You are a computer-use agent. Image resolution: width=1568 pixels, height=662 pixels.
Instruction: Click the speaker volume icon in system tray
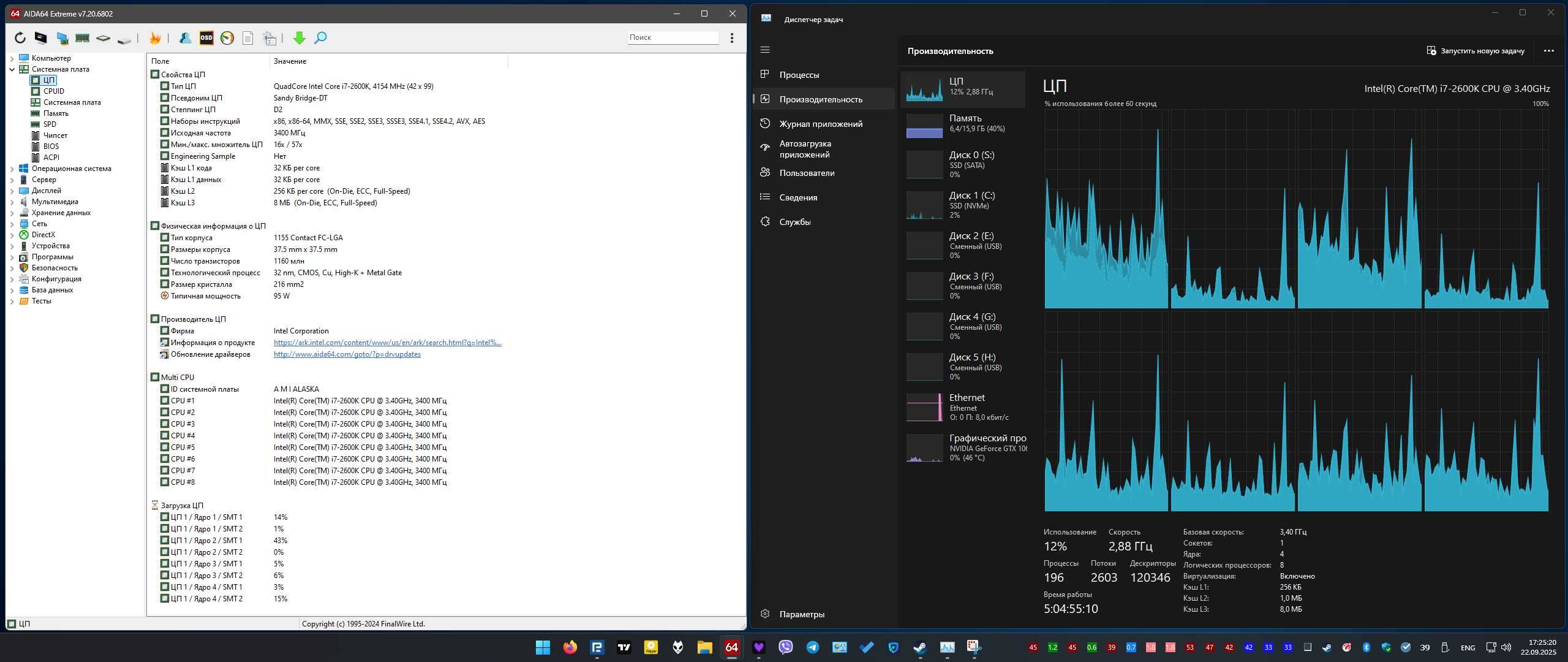1506,647
